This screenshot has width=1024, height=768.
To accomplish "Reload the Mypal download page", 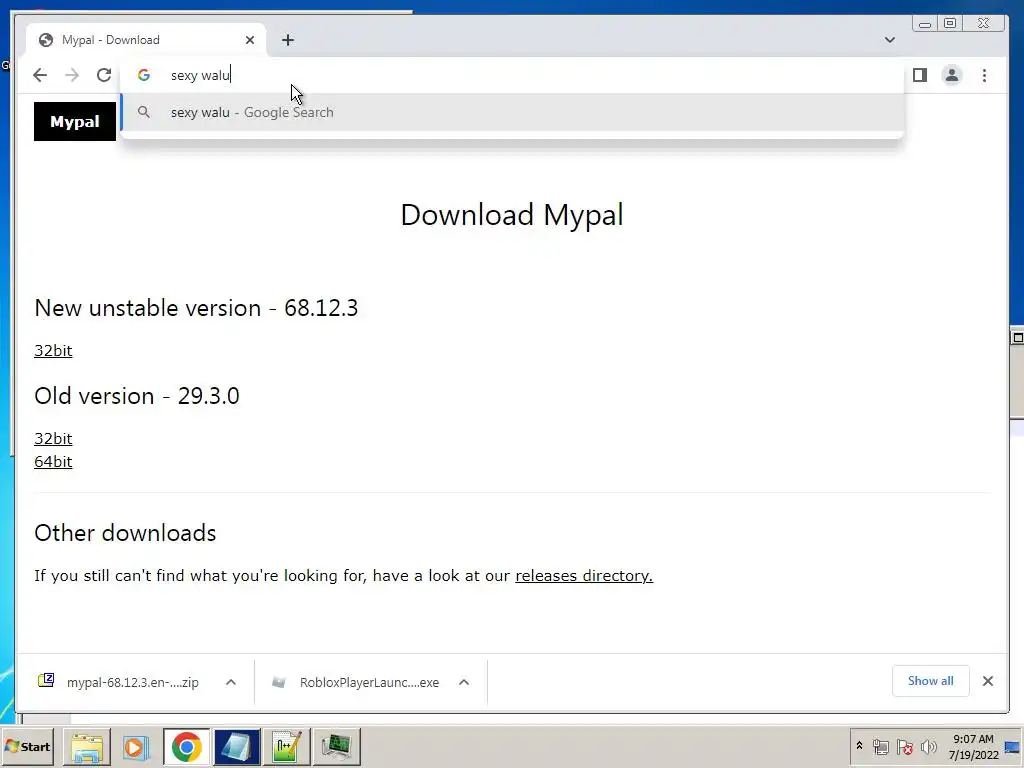I will pos(104,75).
